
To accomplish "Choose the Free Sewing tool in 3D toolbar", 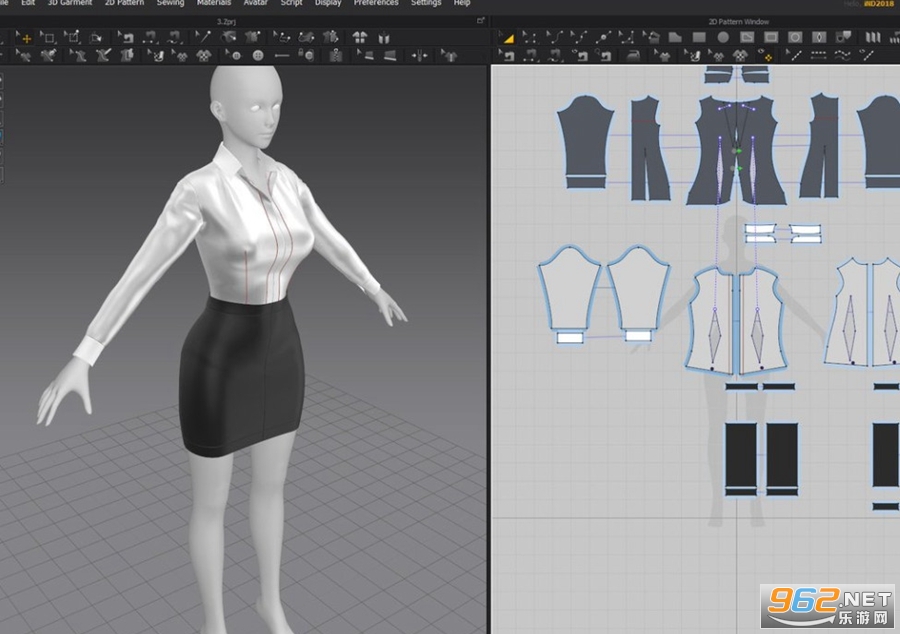I will click(174, 38).
